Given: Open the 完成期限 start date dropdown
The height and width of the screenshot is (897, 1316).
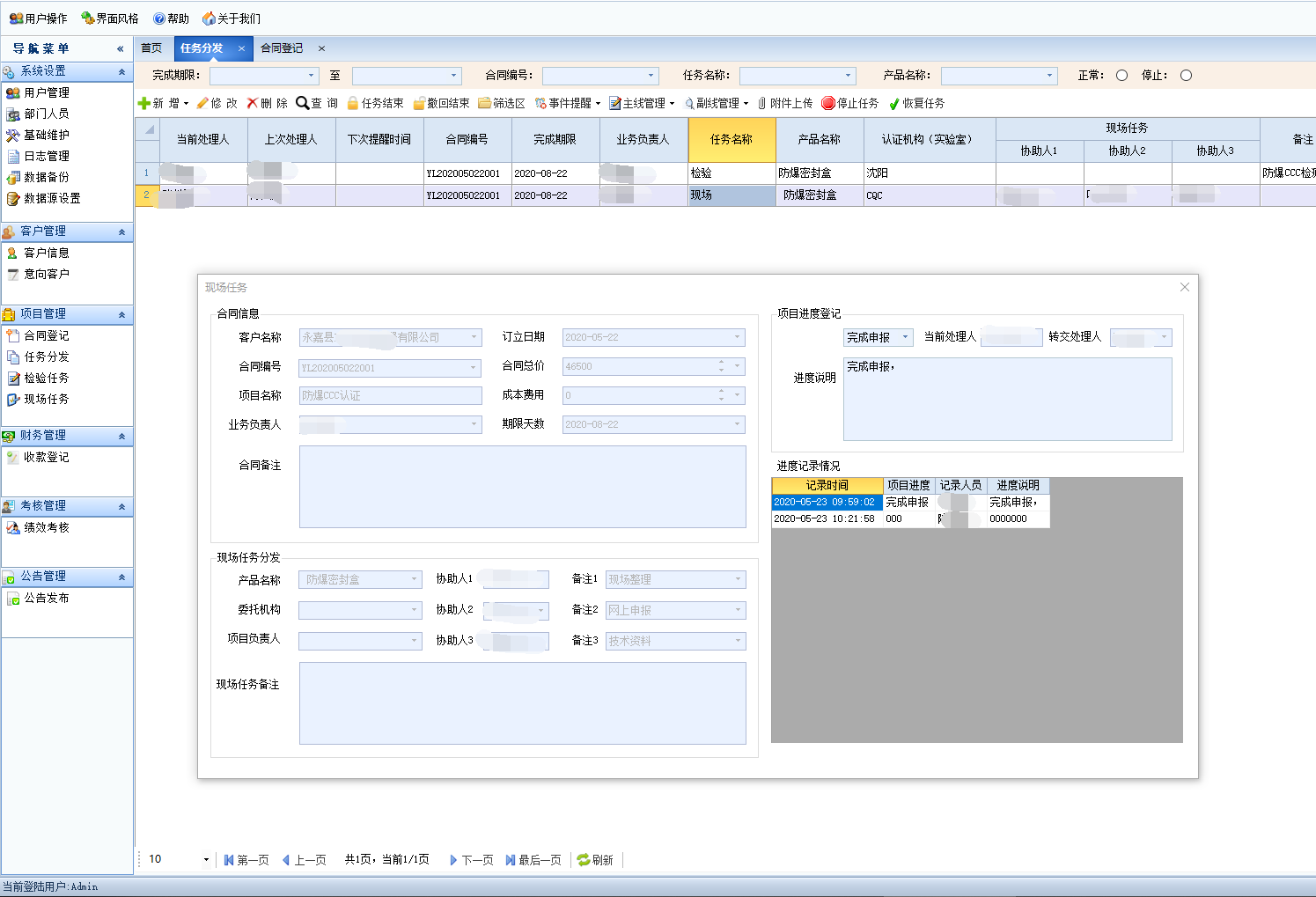Looking at the screenshot, I should click(311, 76).
